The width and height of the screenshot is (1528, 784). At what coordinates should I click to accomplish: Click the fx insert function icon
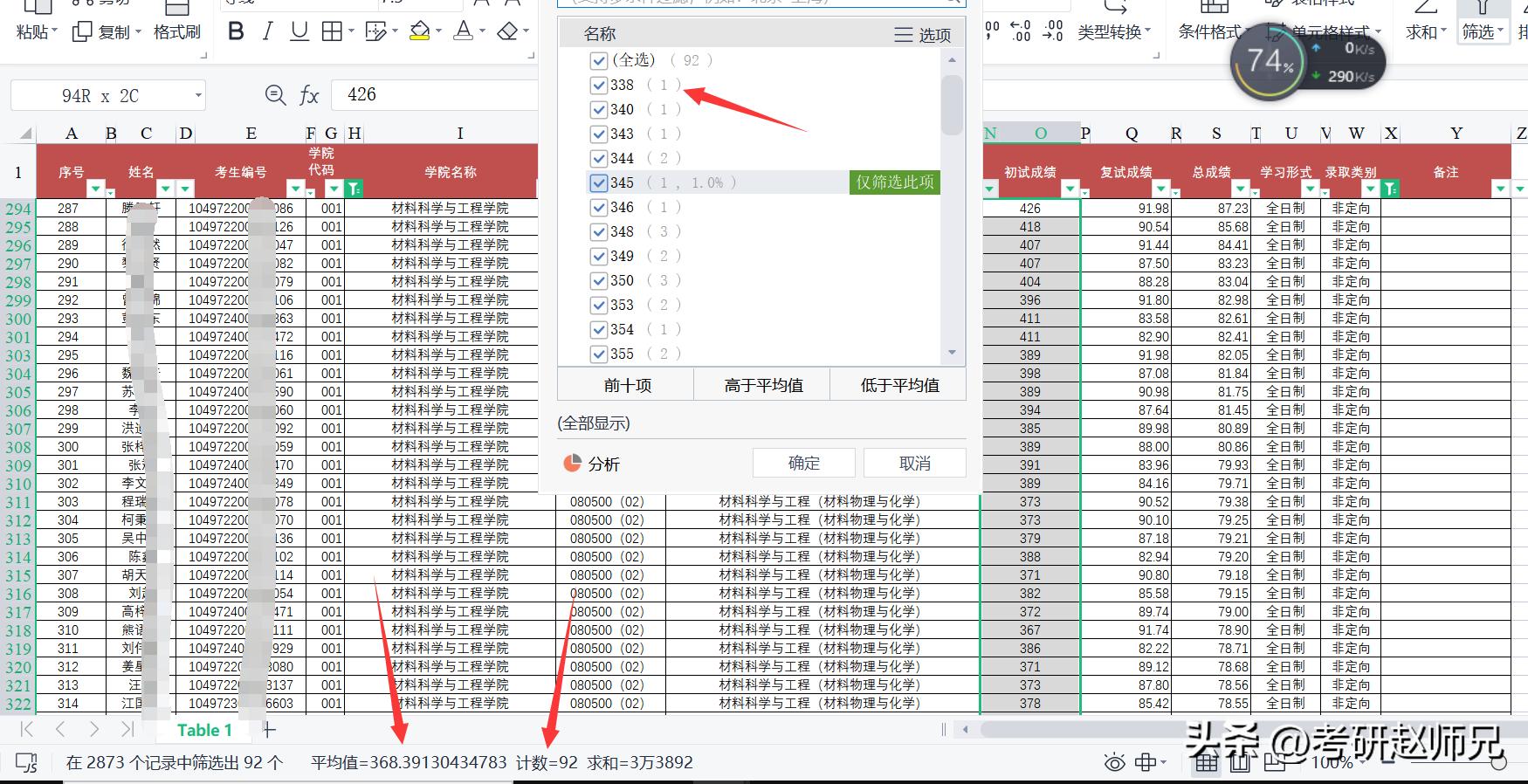pyautogui.click(x=309, y=95)
